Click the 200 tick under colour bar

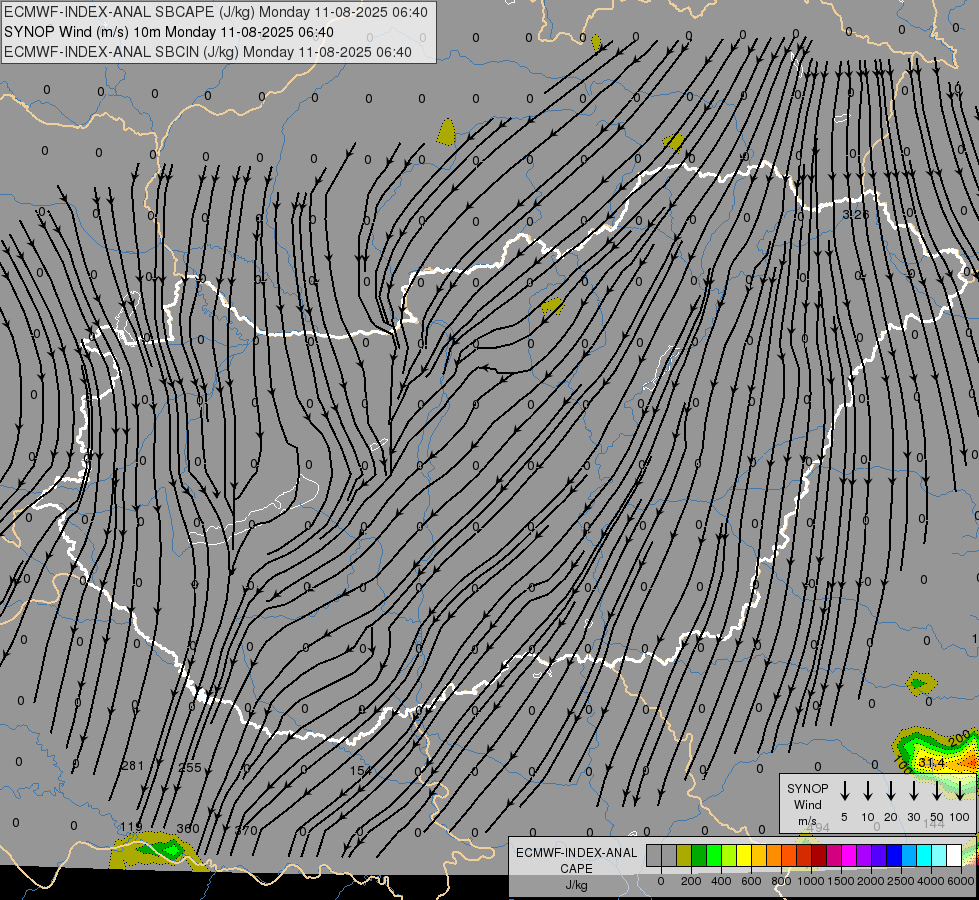[691, 881]
